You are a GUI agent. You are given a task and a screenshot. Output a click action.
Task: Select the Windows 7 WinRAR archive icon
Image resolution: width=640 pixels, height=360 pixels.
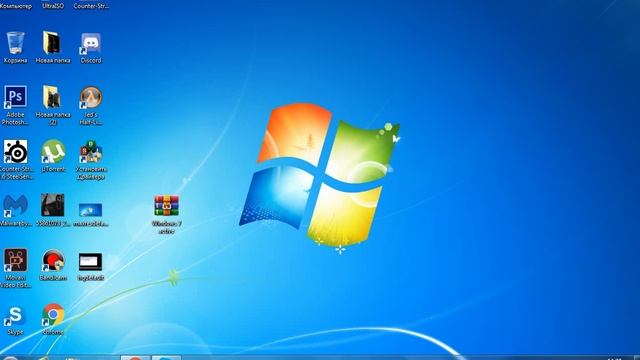pyautogui.click(x=167, y=205)
